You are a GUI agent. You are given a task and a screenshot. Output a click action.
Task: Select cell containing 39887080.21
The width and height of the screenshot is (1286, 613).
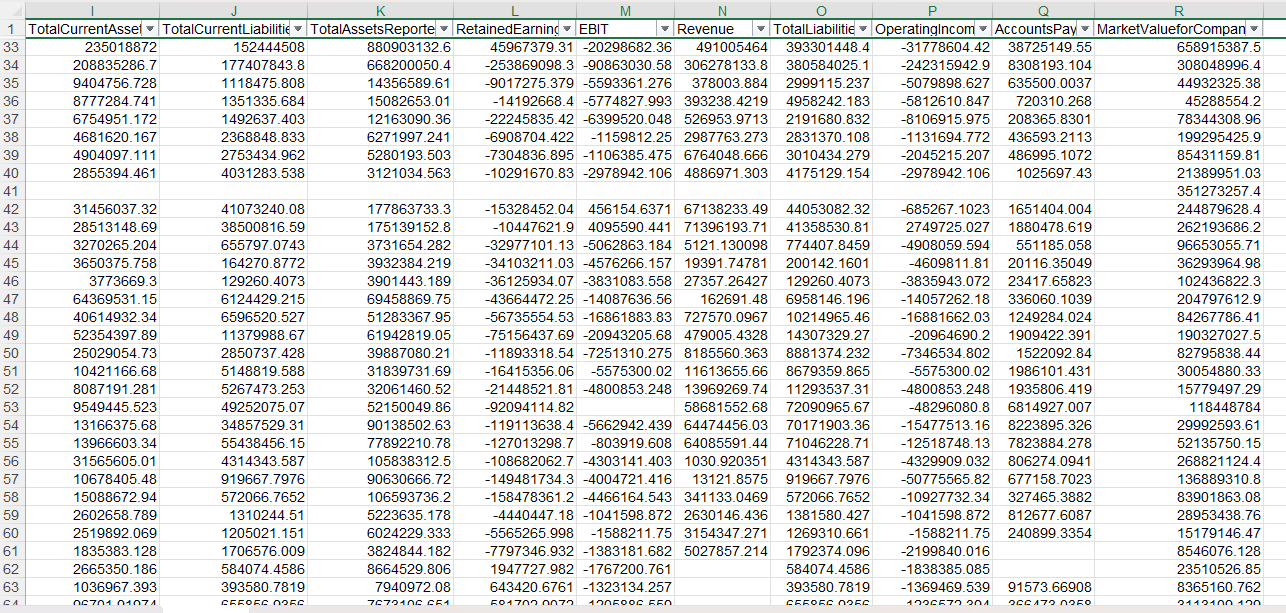(379, 353)
